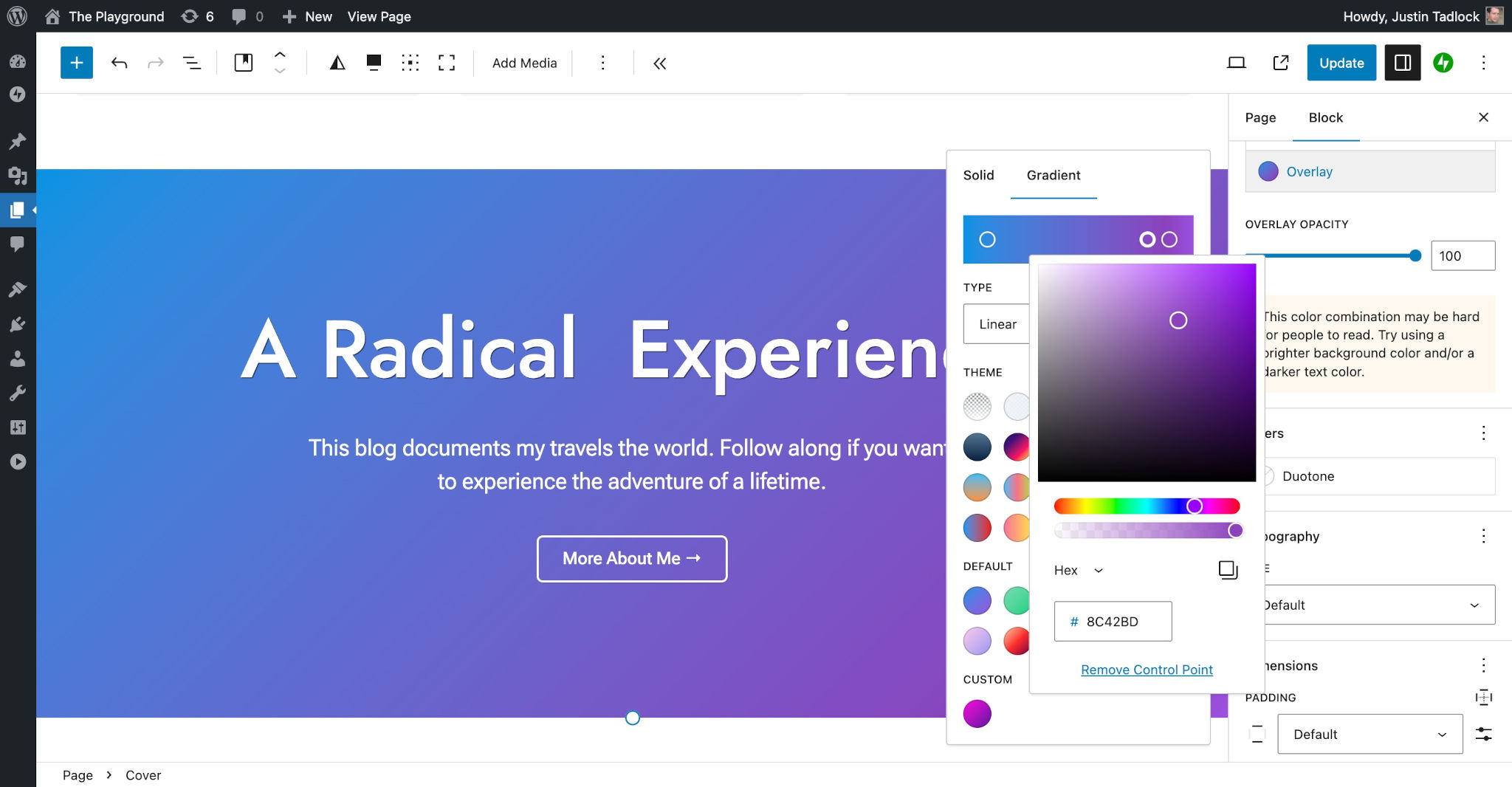1512x787 pixels.
Task: Click Remove Control Point link
Action: pyautogui.click(x=1147, y=670)
